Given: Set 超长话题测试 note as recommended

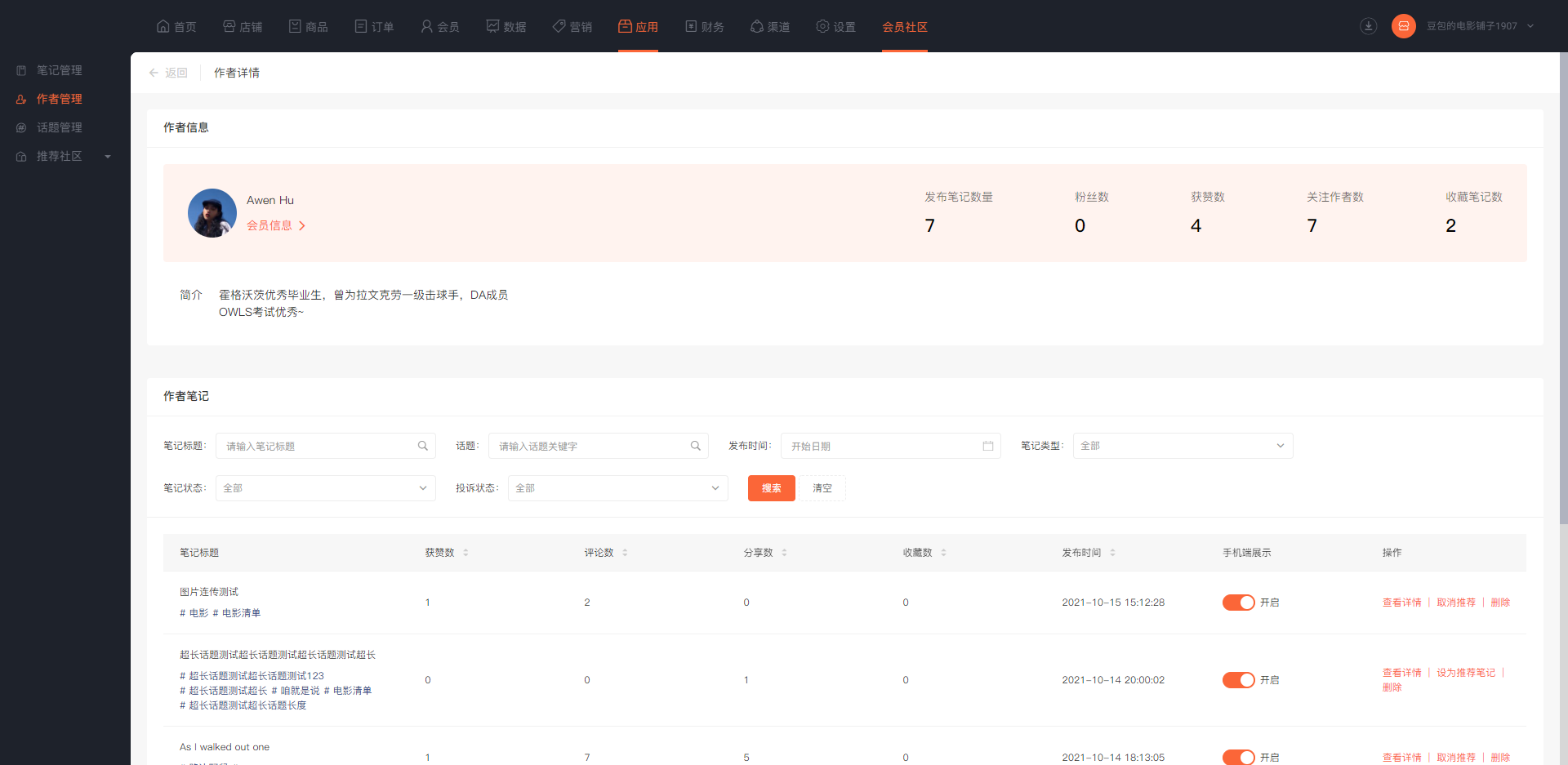Looking at the screenshot, I should pyautogui.click(x=1466, y=673).
